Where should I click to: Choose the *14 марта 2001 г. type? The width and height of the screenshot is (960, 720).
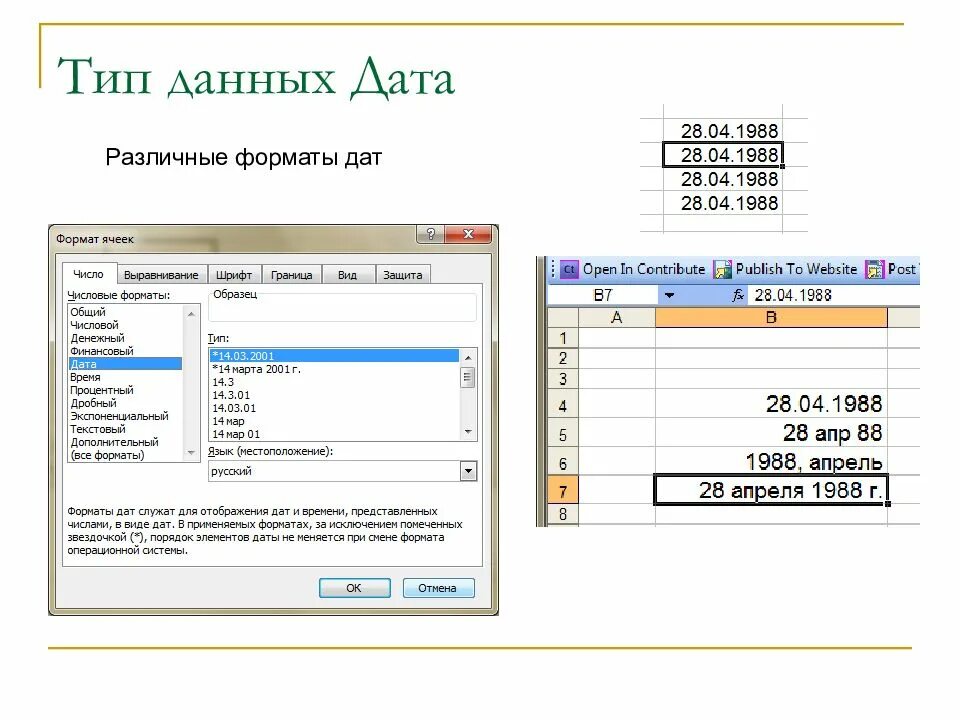pos(334,369)
